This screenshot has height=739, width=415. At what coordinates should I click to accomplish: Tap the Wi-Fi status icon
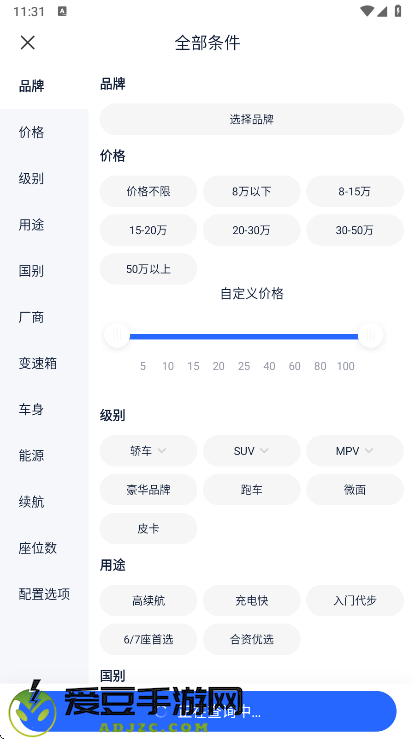366,11
